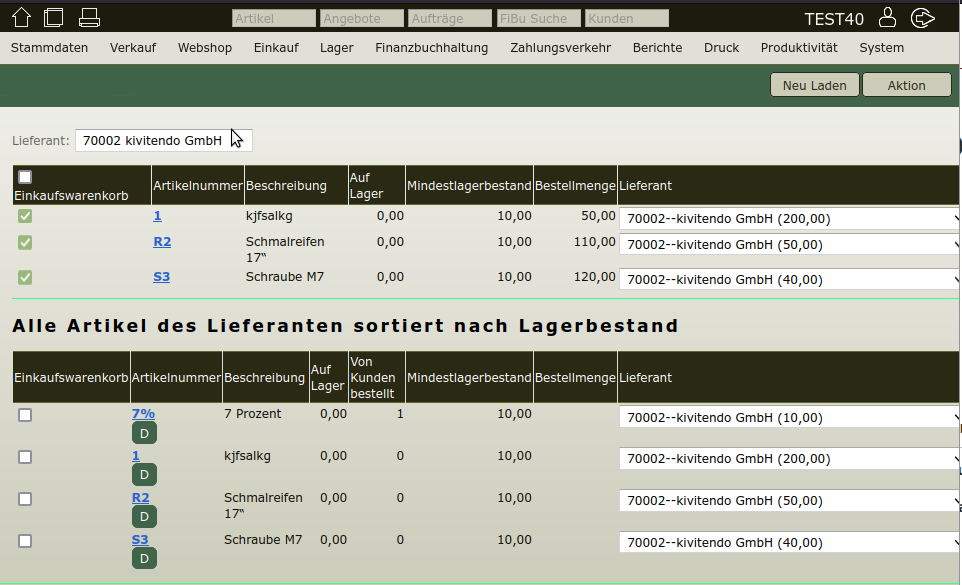Click the D badge under article R2
The image size is (962, 585).
[144, 516]
